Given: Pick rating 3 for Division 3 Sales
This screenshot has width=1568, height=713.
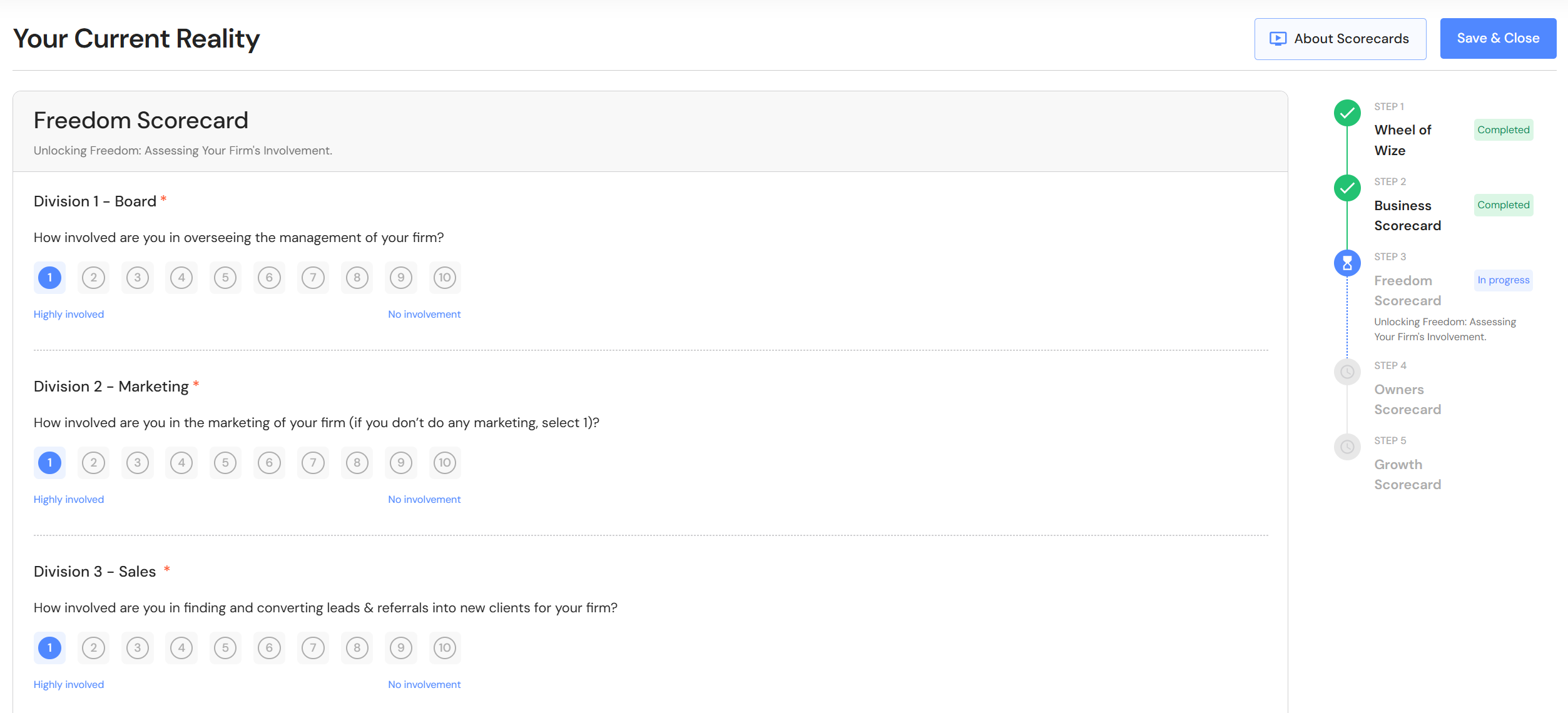Looking at the screenshot, I should click(x=138, y=648).
